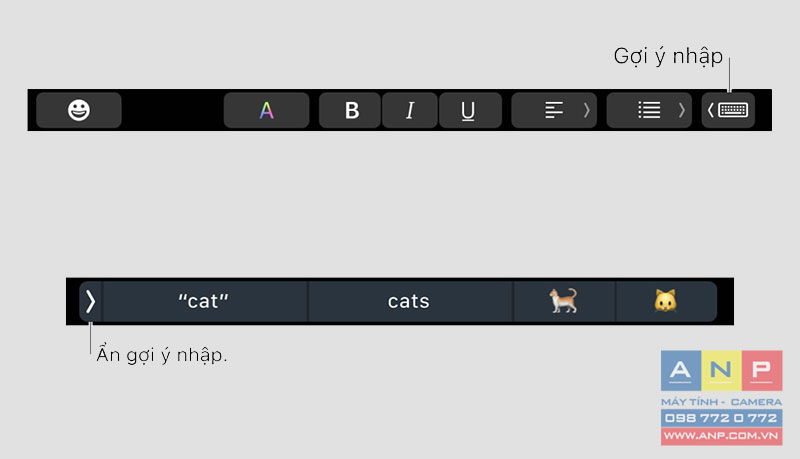Choose the "cat" quoted suggestion

[x=204, y=301]
